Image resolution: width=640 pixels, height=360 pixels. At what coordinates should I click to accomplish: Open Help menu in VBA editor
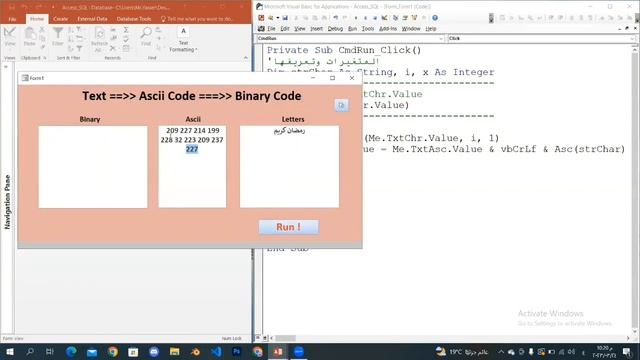pyautogui.click(x=431, y=29)
